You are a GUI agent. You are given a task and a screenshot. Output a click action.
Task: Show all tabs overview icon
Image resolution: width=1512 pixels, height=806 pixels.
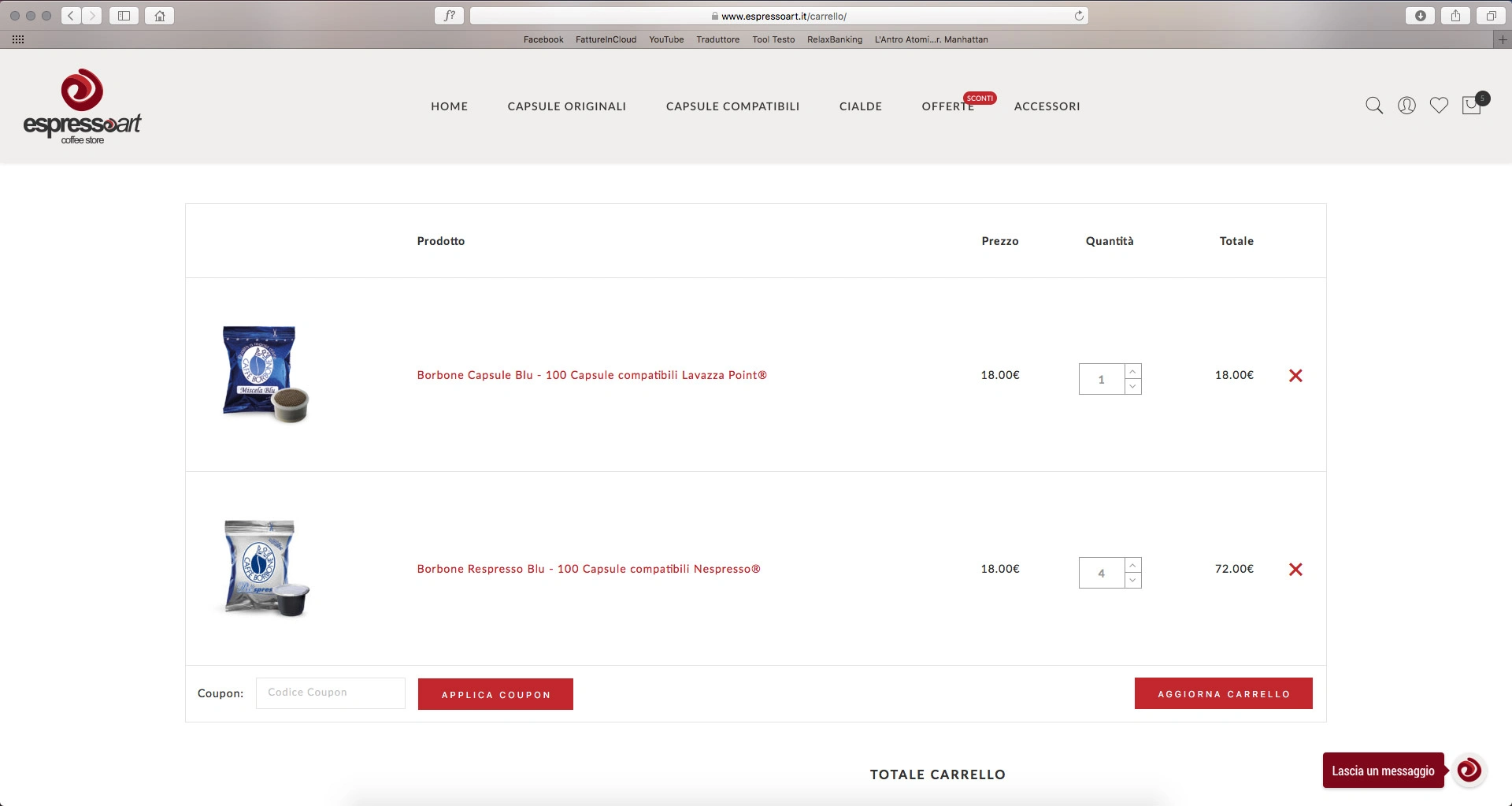pyautogui.click(x=1491, y=16)
